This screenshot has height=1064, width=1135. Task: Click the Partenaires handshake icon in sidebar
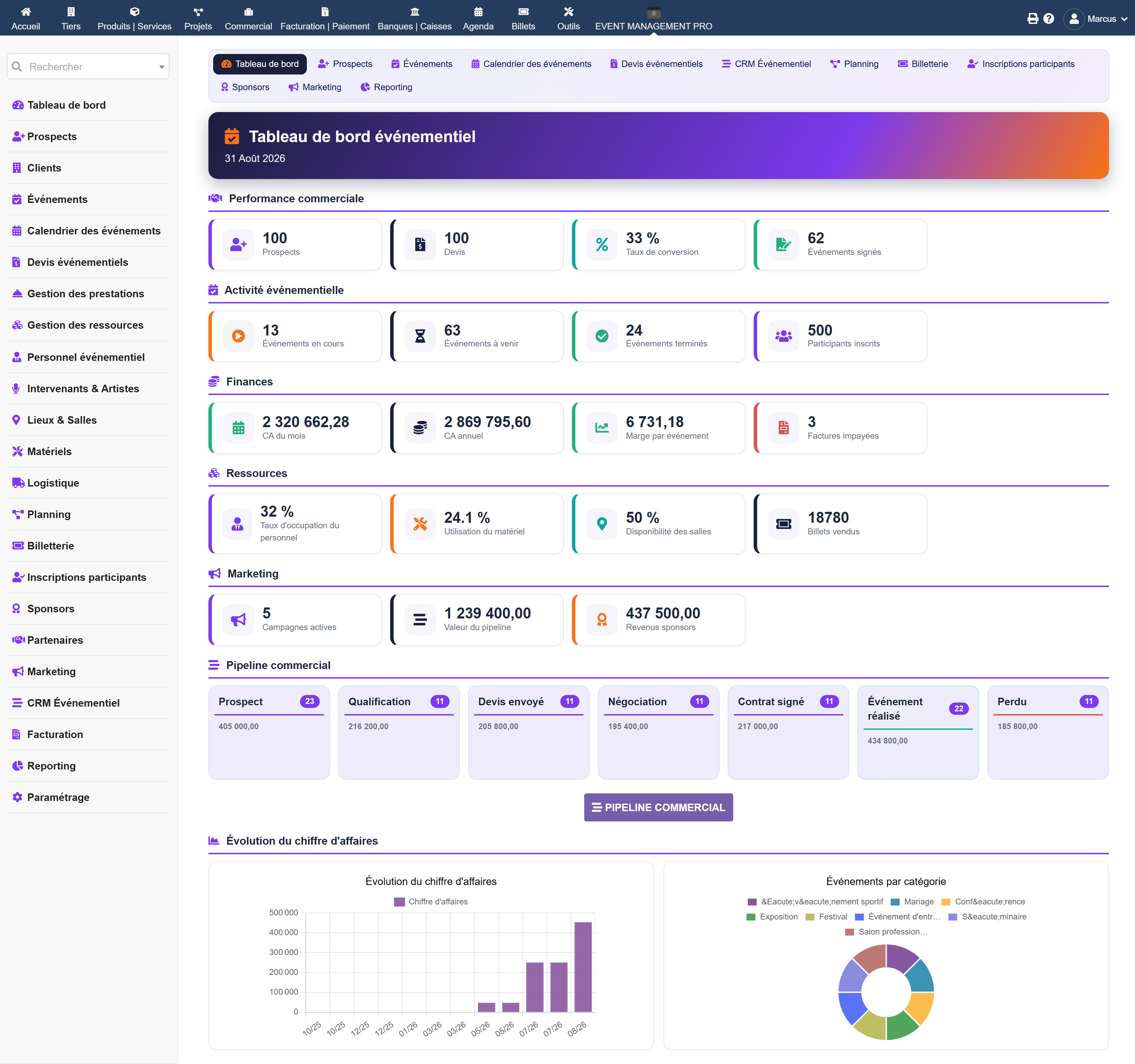tap(18, 640)
